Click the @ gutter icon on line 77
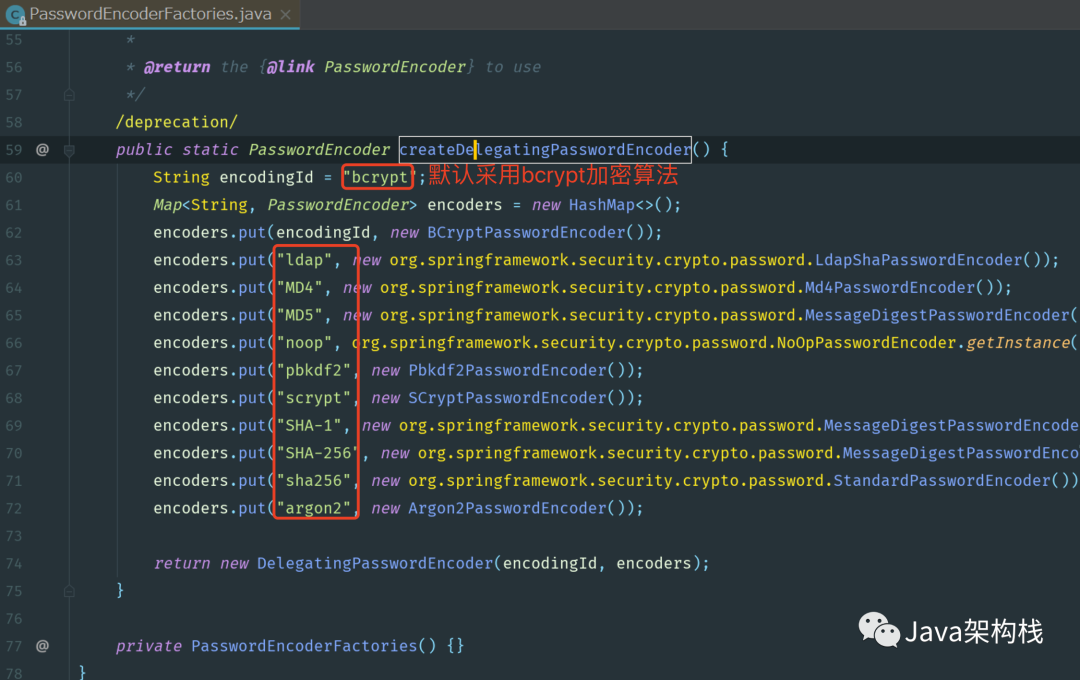Viewport: 1080px width, 680px height. tap(42, 646)
